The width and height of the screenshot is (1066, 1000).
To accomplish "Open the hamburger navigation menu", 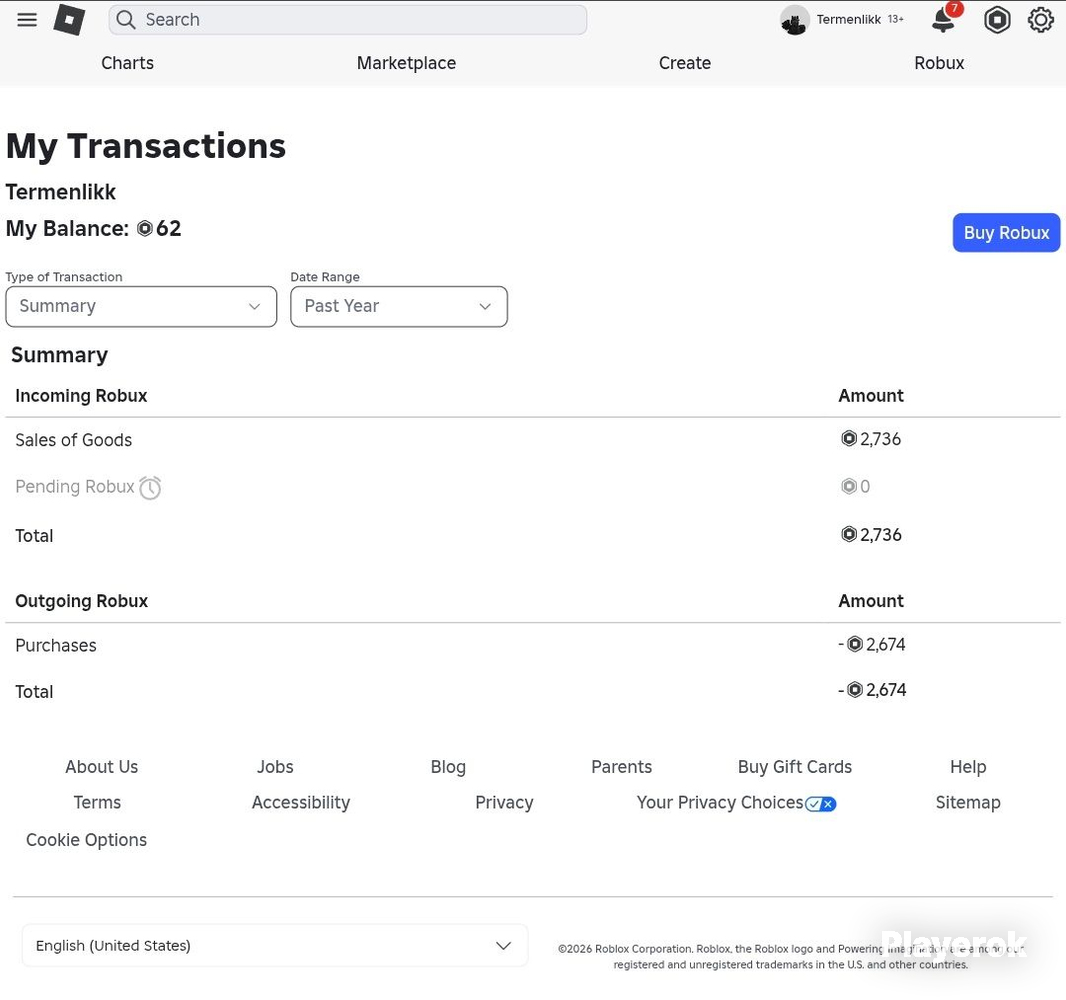I will point(27,20).
